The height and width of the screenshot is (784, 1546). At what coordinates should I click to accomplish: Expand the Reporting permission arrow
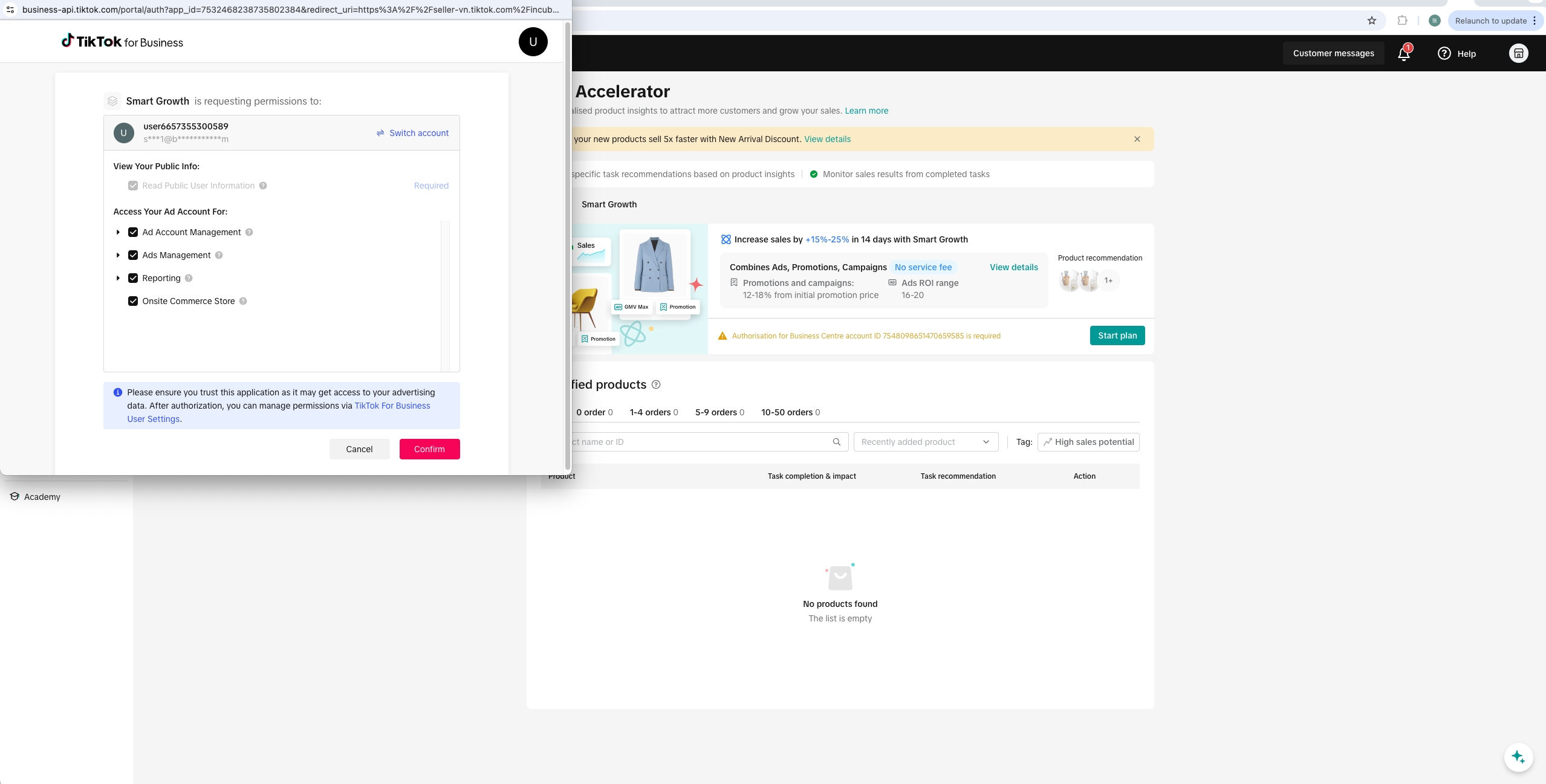click(118, 278)
